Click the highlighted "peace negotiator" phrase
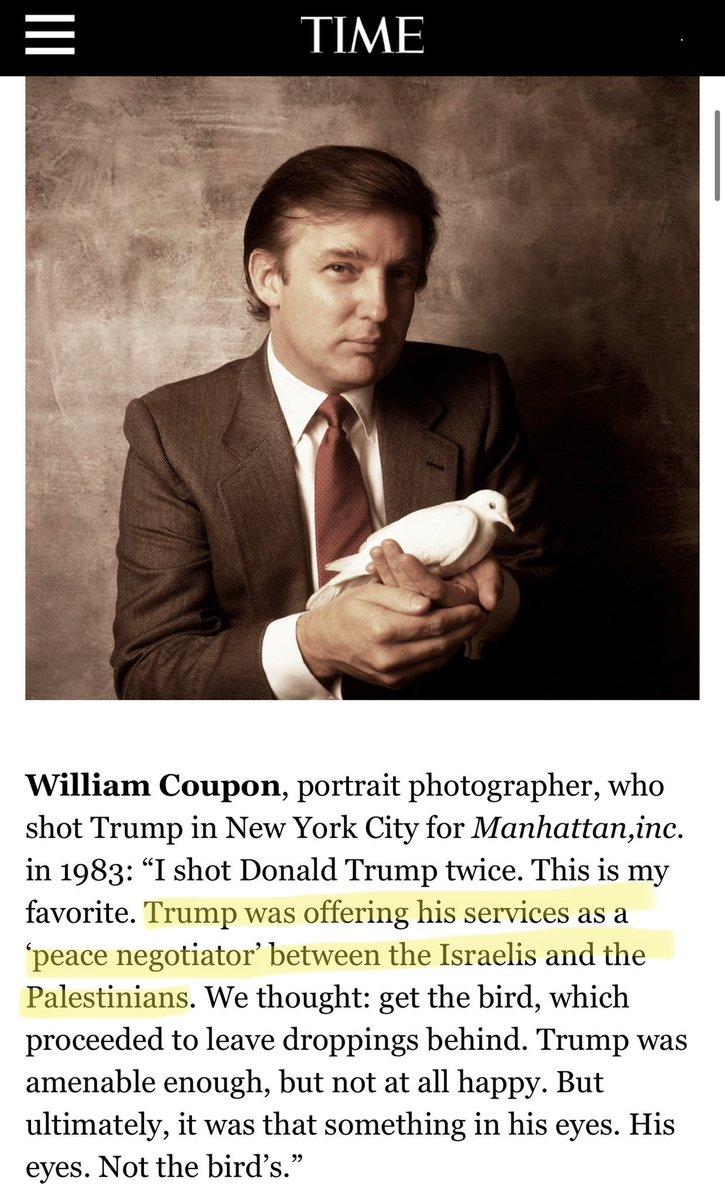This screenshot has height=1199, width=725. [134, 955]
